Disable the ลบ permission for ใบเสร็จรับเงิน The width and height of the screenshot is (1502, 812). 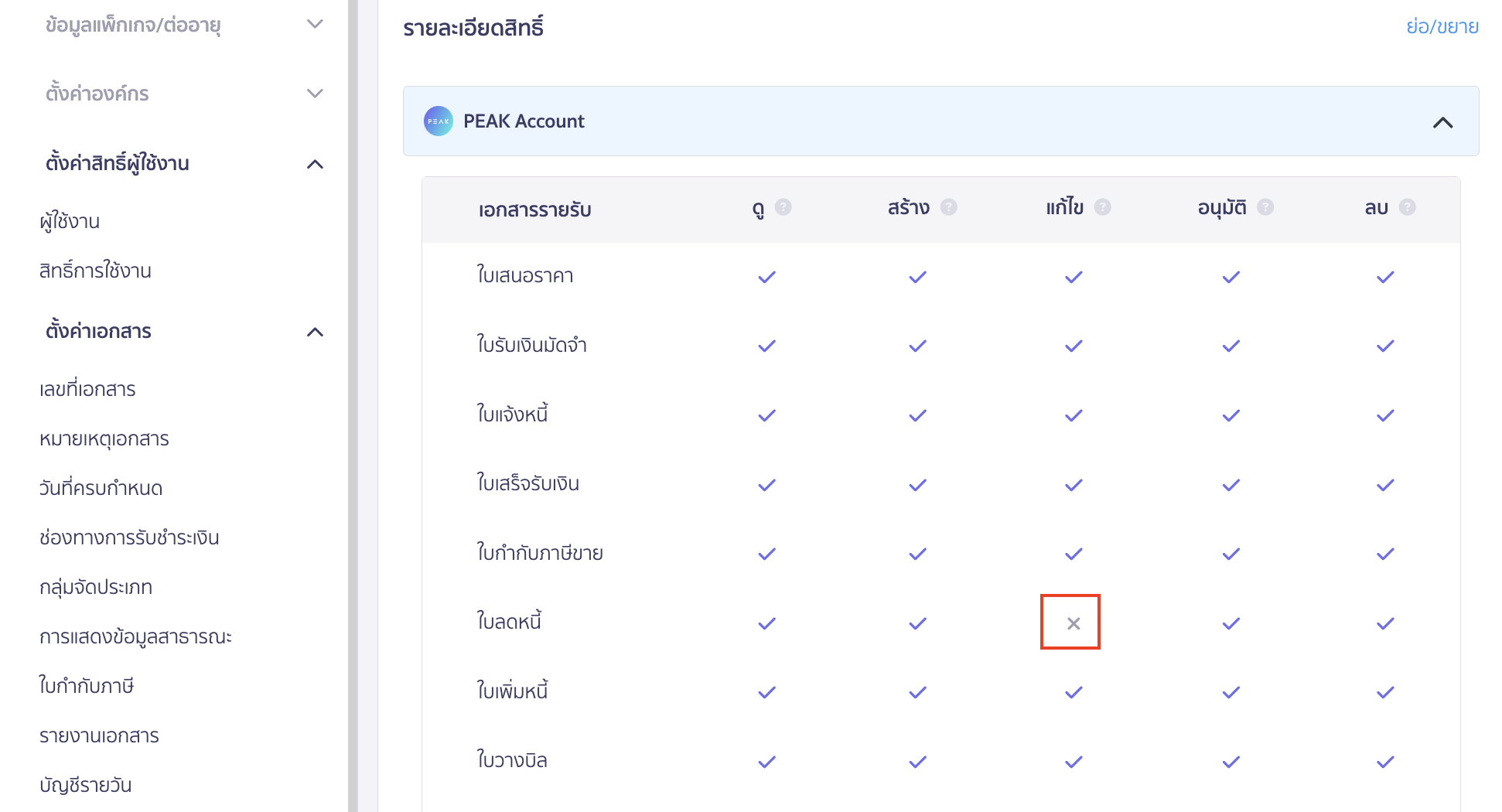[x=1384, y=484]
